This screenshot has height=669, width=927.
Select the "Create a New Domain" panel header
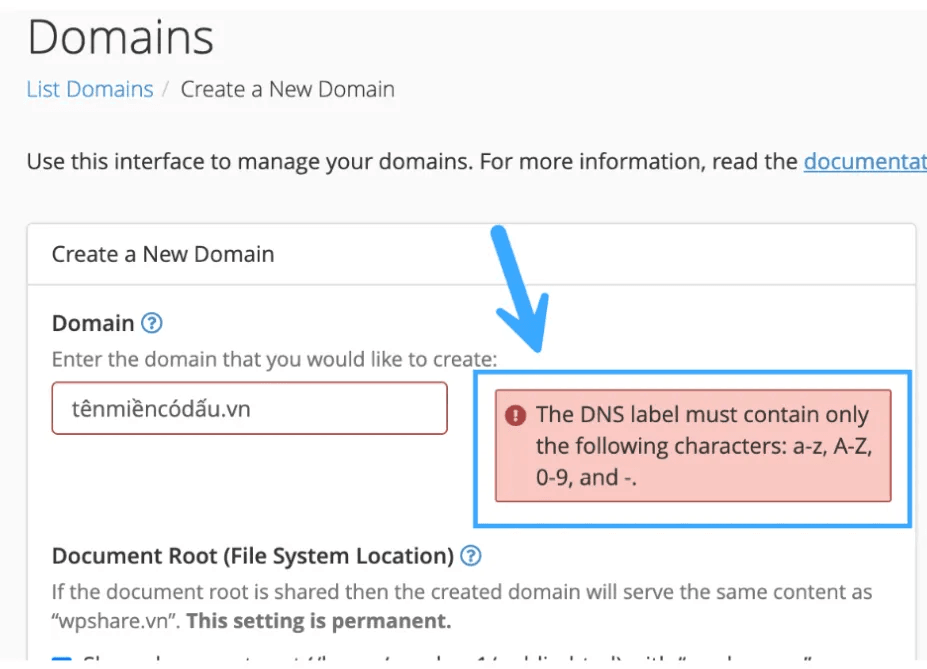162,254
